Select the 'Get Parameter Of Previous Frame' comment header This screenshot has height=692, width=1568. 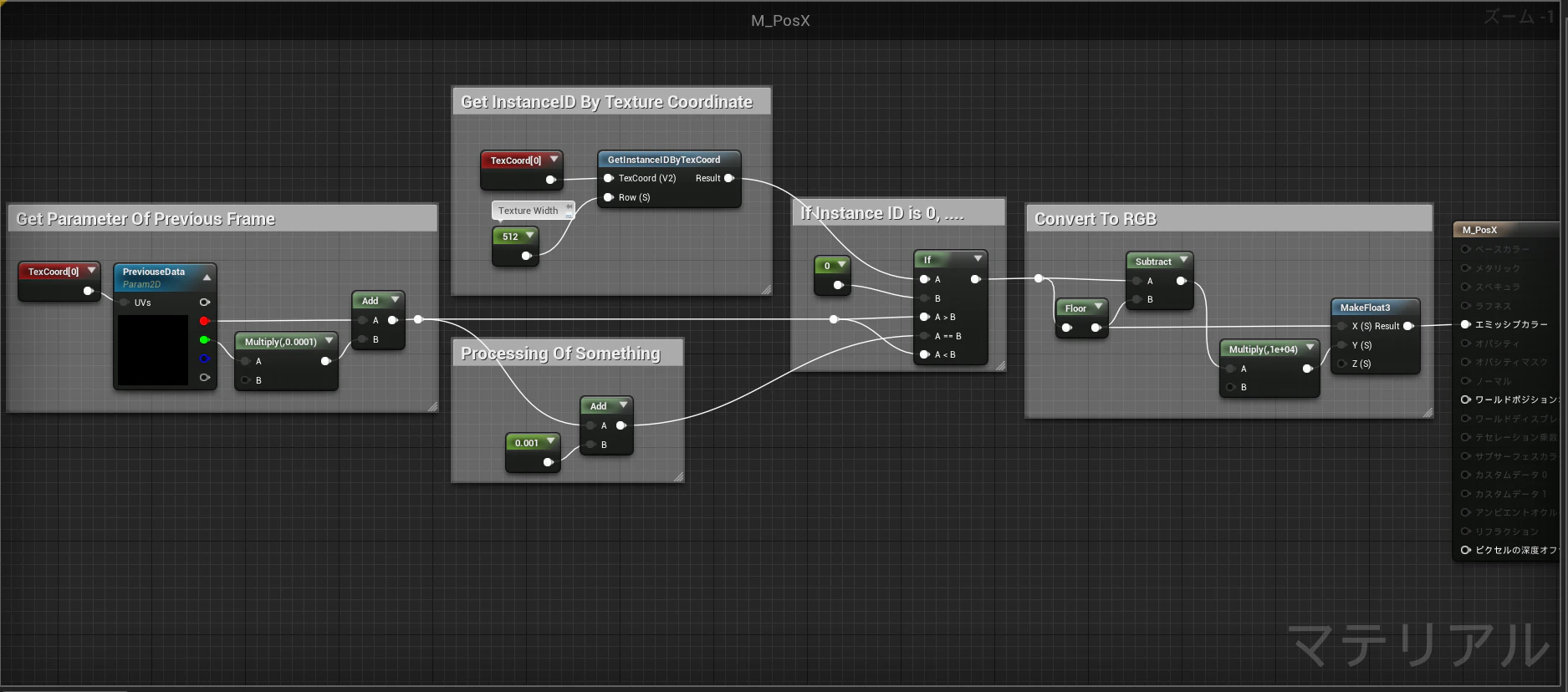point(222,219)
